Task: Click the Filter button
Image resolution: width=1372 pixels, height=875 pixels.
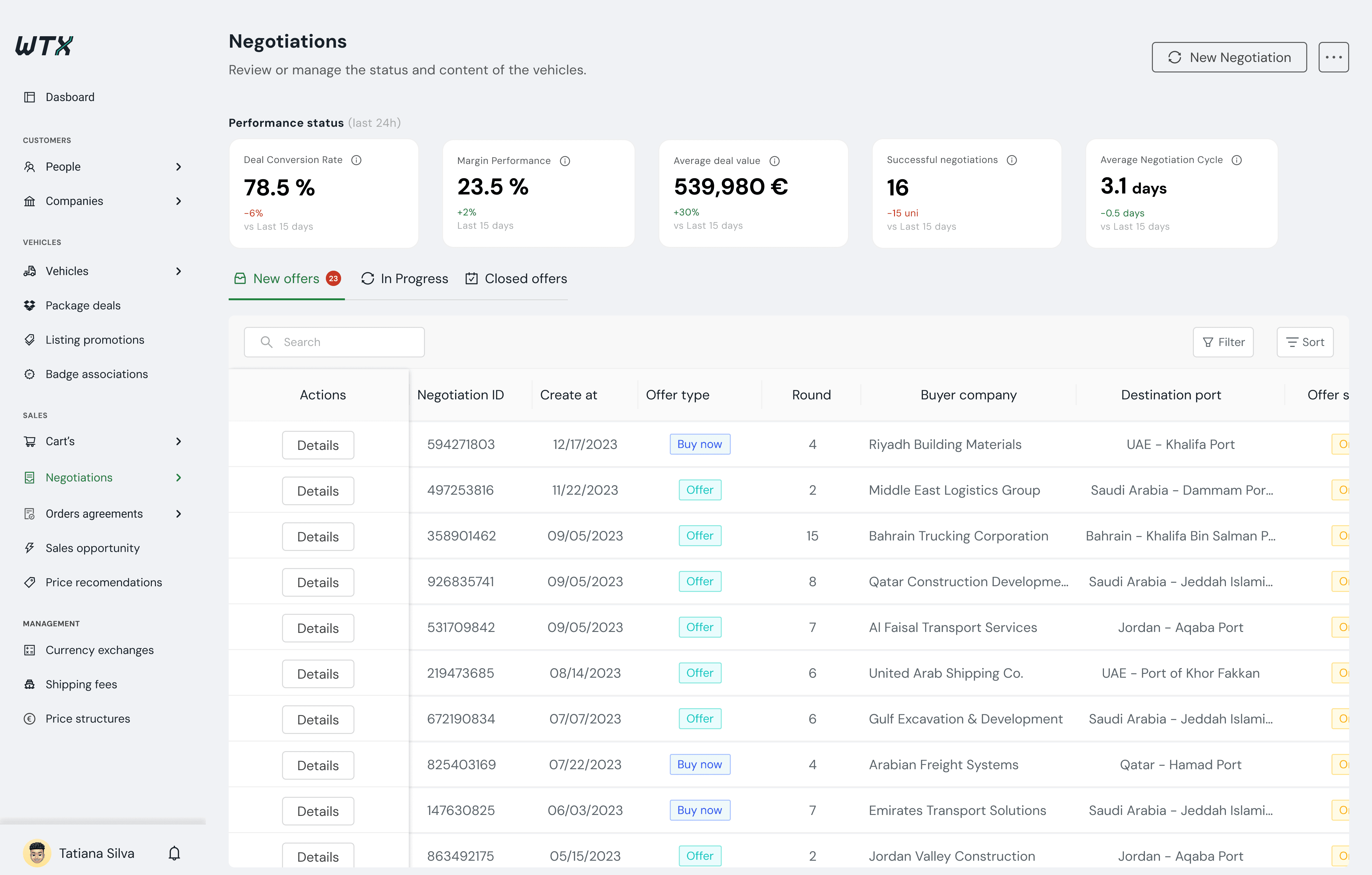Action: (1223, 342)
